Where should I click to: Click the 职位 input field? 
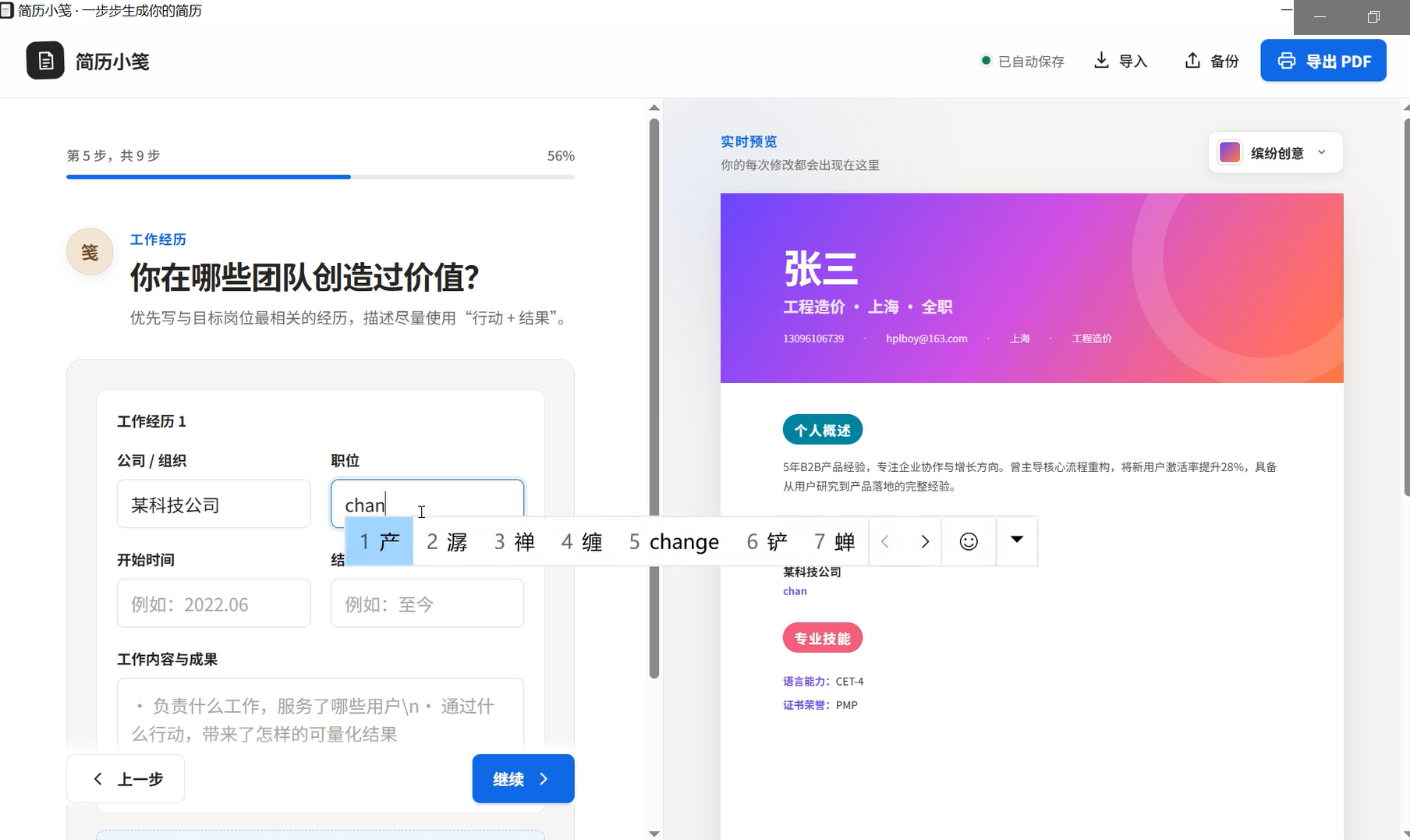point(427,504)
